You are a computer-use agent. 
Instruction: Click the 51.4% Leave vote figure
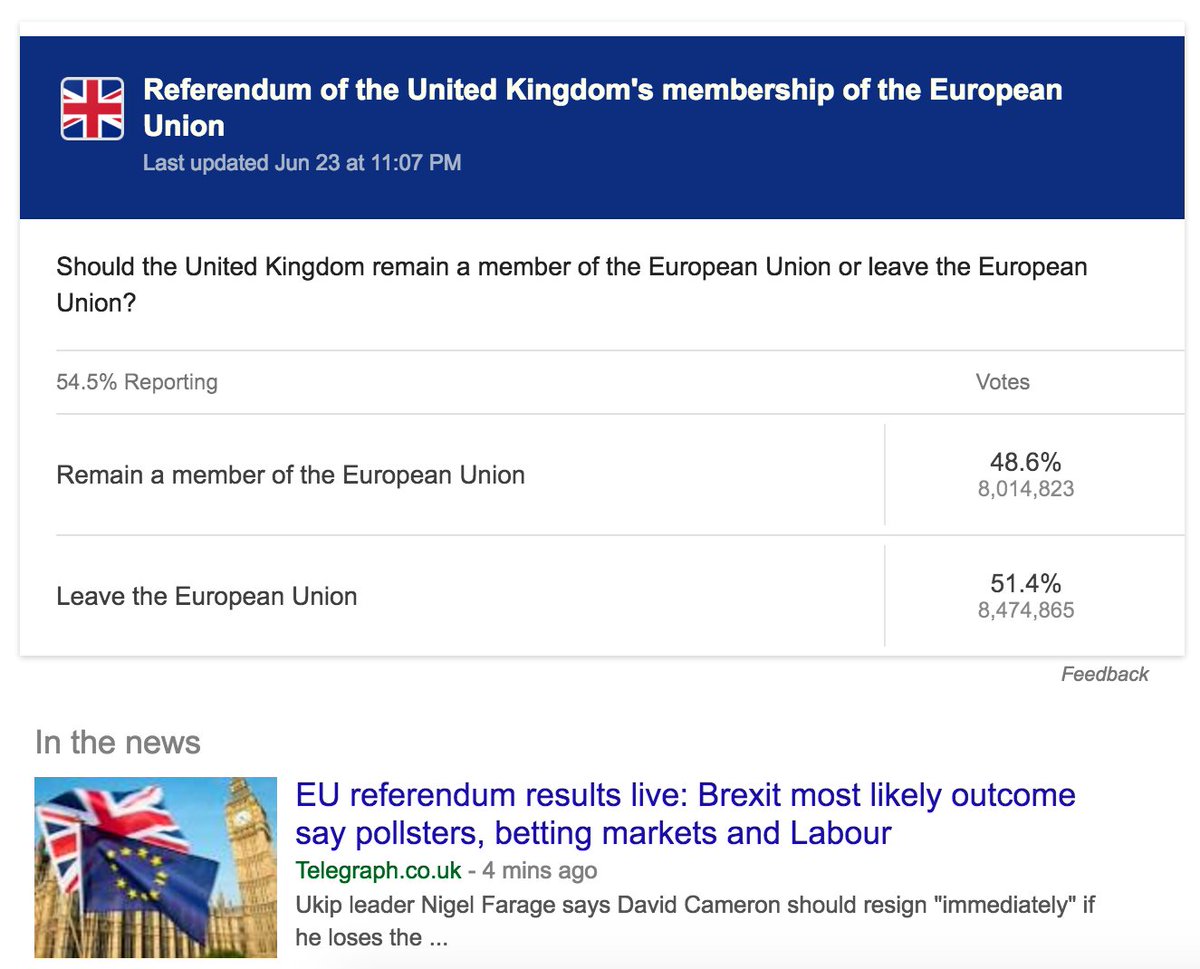click(1026, 583)
